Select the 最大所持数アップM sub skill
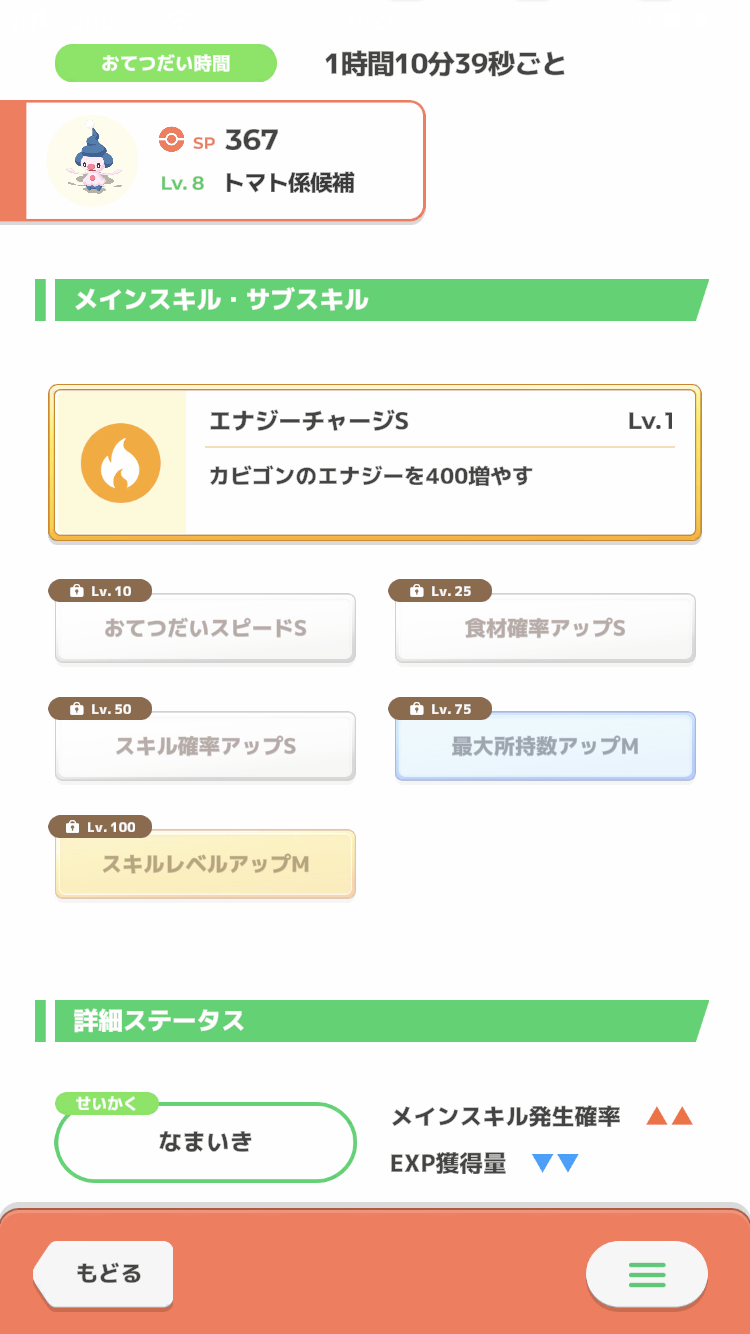 [x=545, y=746]
